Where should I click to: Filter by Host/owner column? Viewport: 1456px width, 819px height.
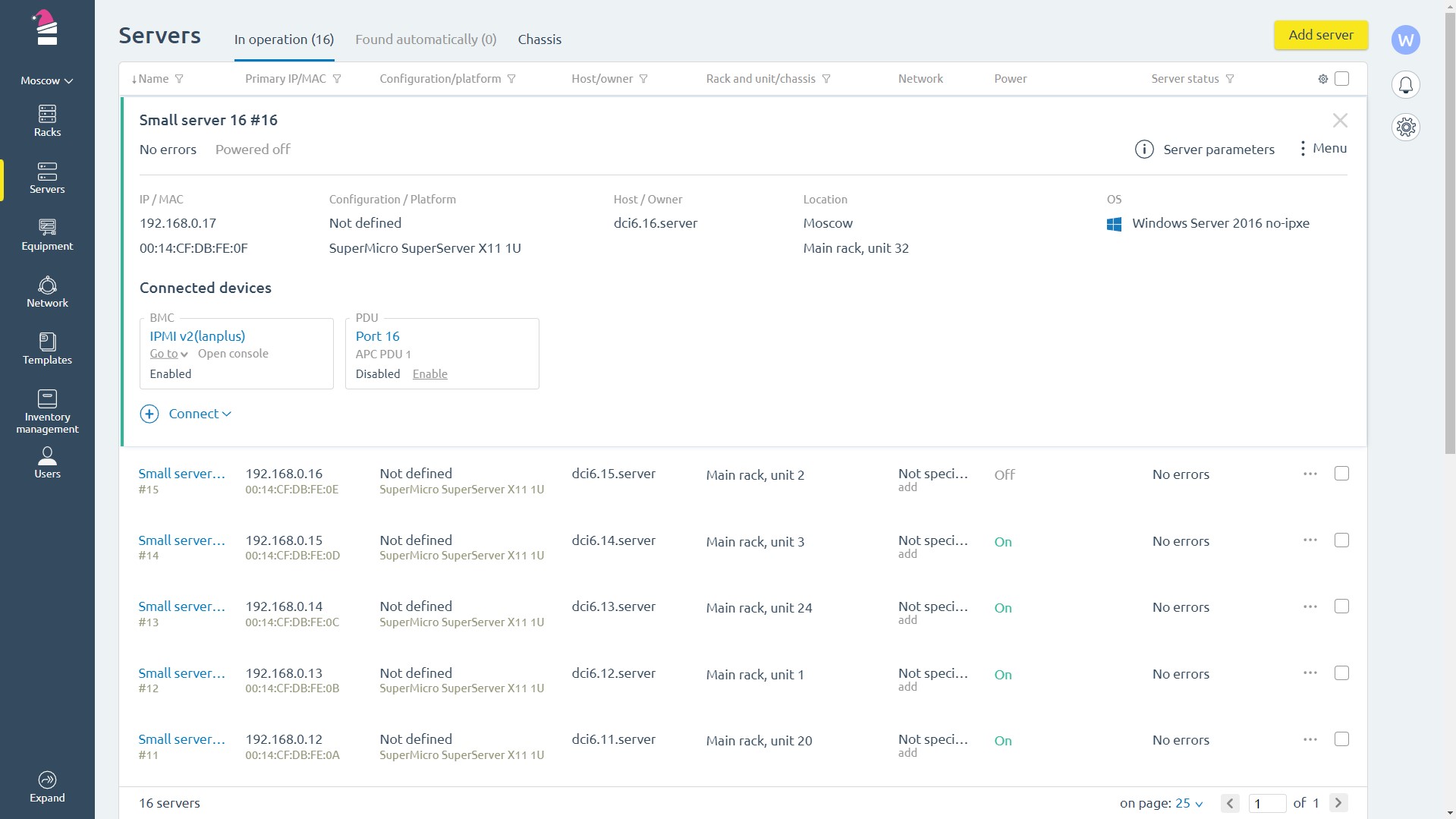click(x=643, y=79)
